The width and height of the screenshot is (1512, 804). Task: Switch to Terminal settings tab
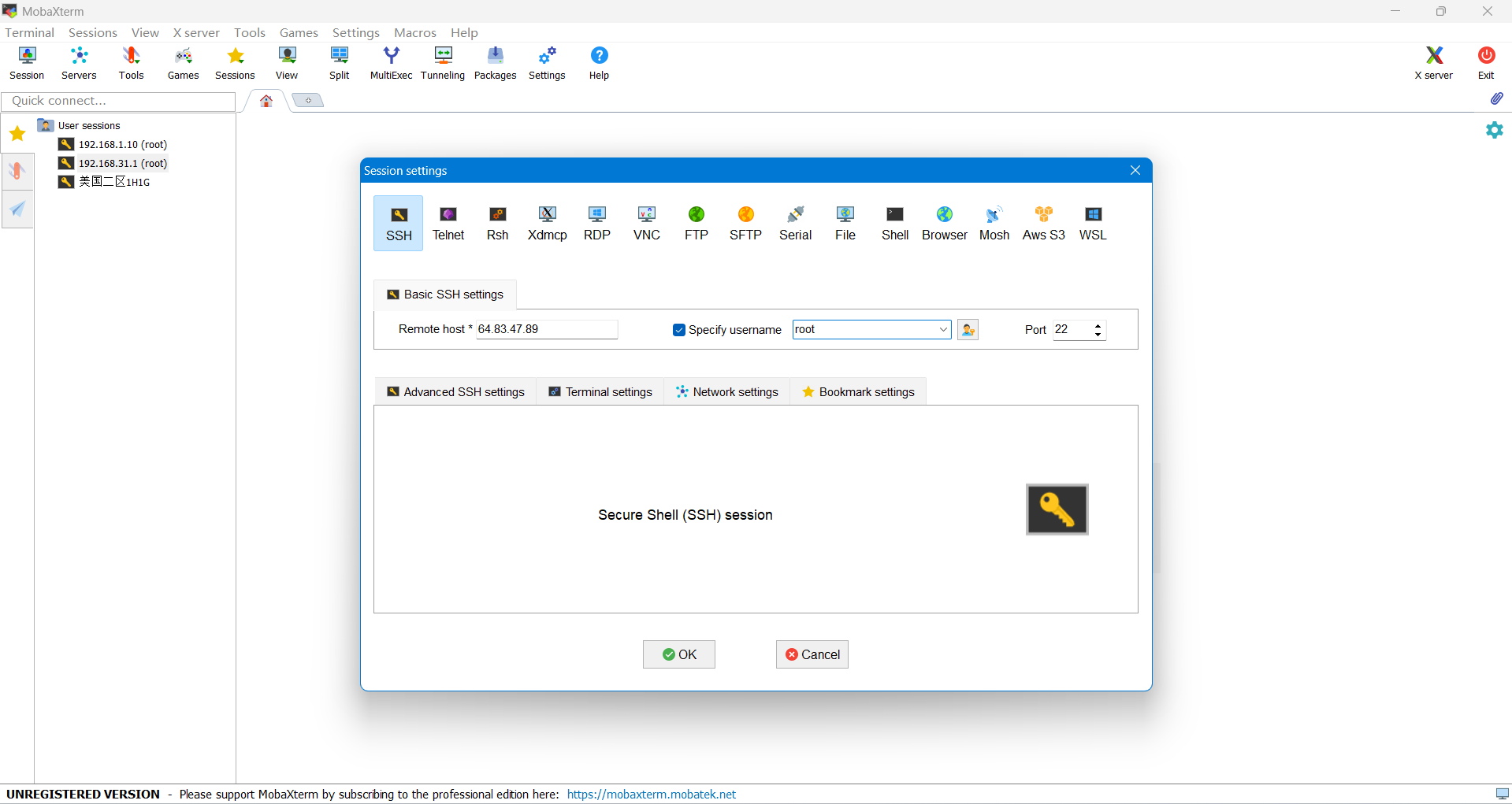tap(600, 392)
